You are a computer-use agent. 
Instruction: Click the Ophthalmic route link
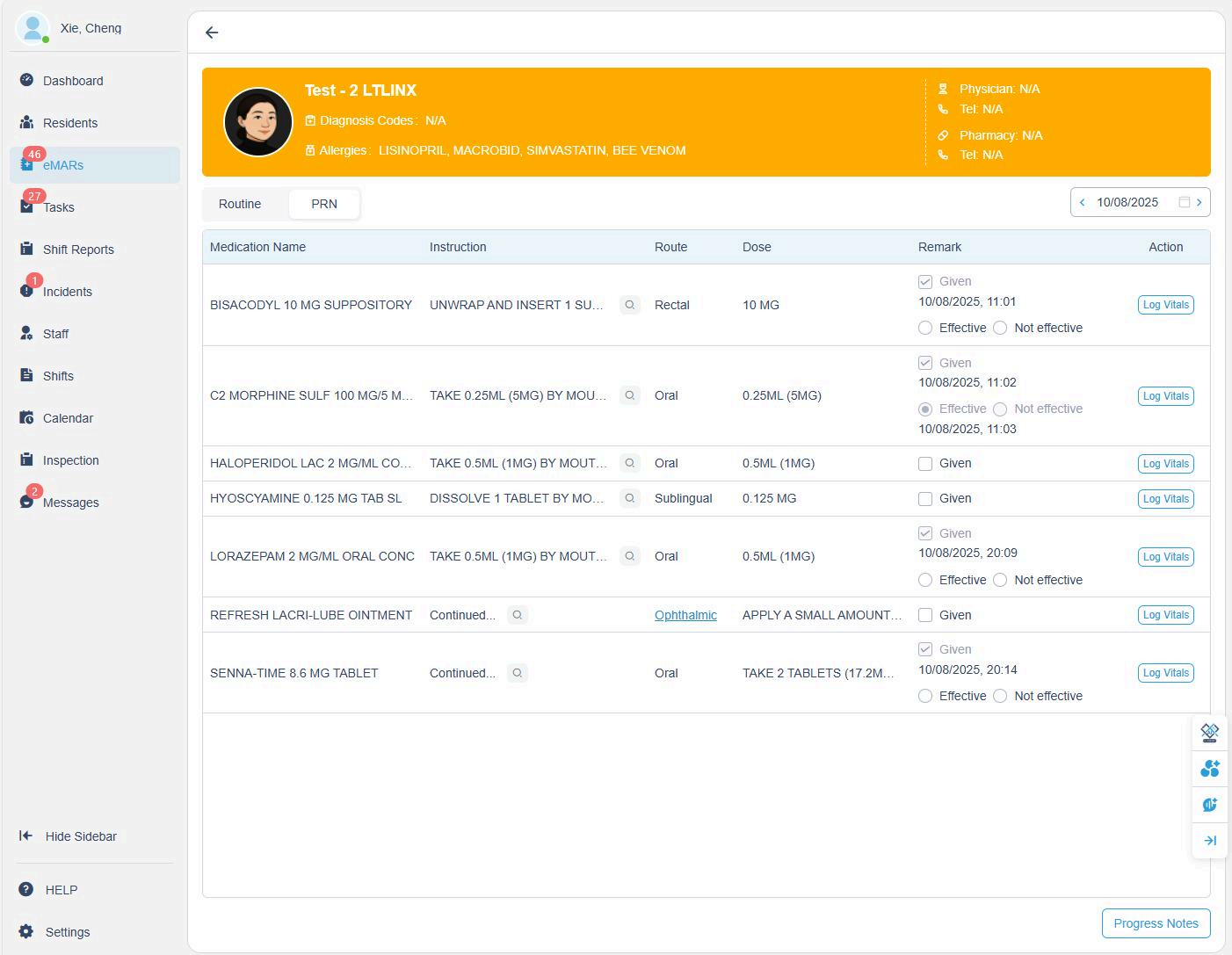click(685, 615)
